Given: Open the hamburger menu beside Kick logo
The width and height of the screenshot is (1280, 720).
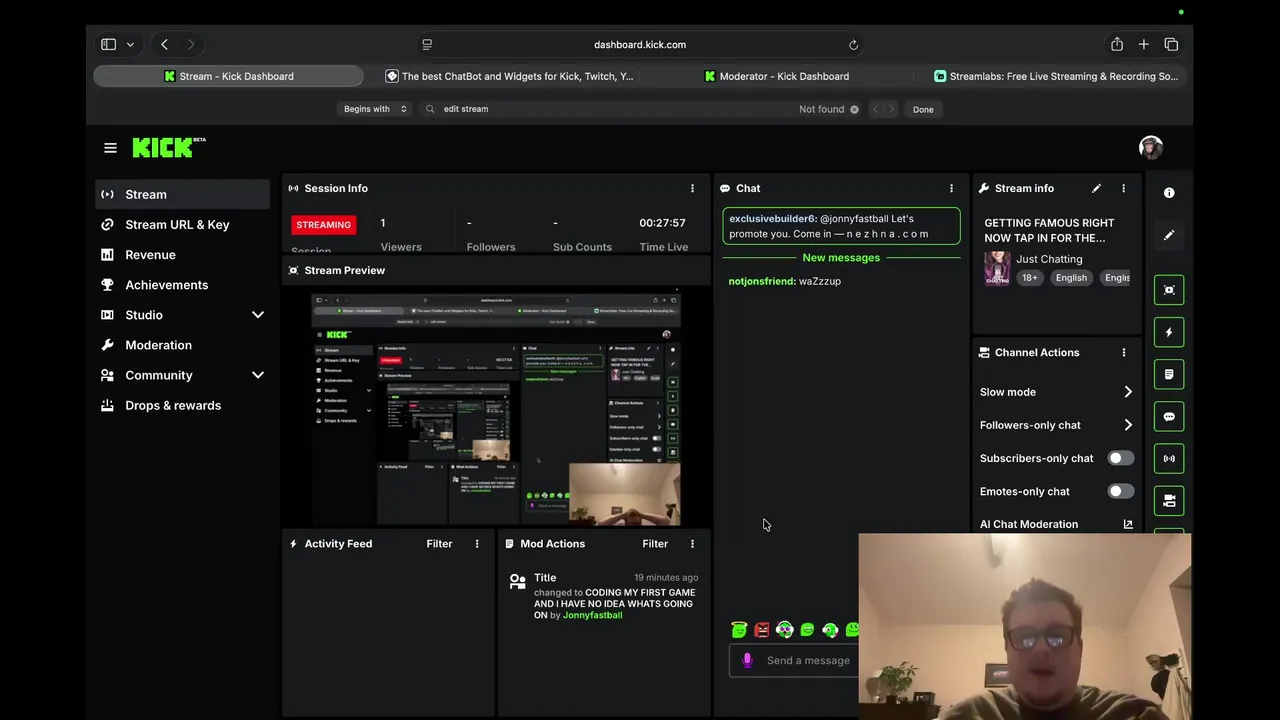Looking at the screenshot, I should click(110, 148).
